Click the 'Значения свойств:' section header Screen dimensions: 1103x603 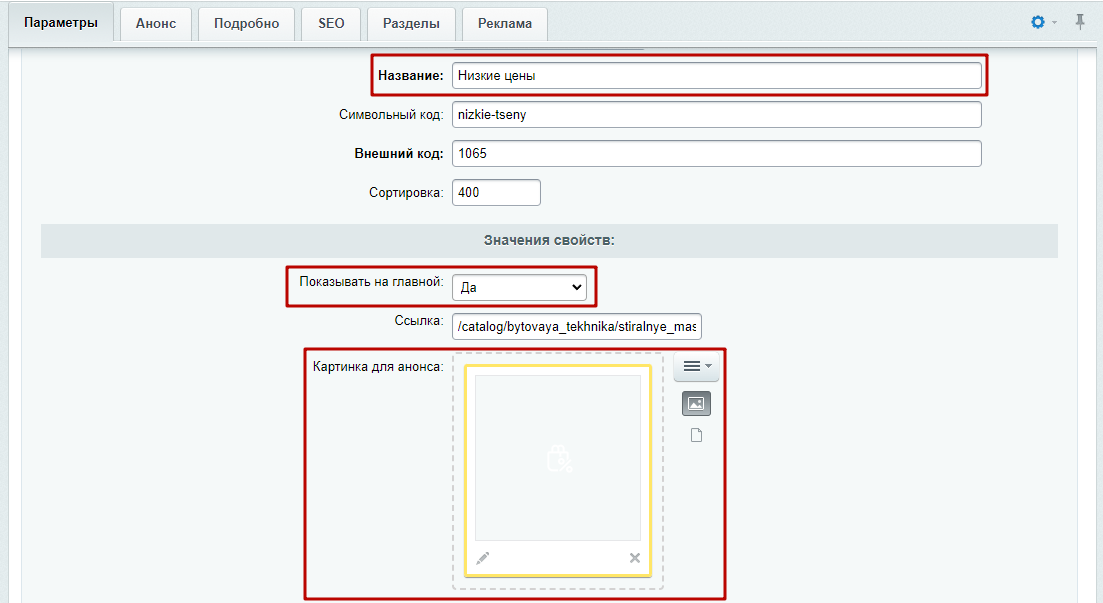[x=549, y=241]
